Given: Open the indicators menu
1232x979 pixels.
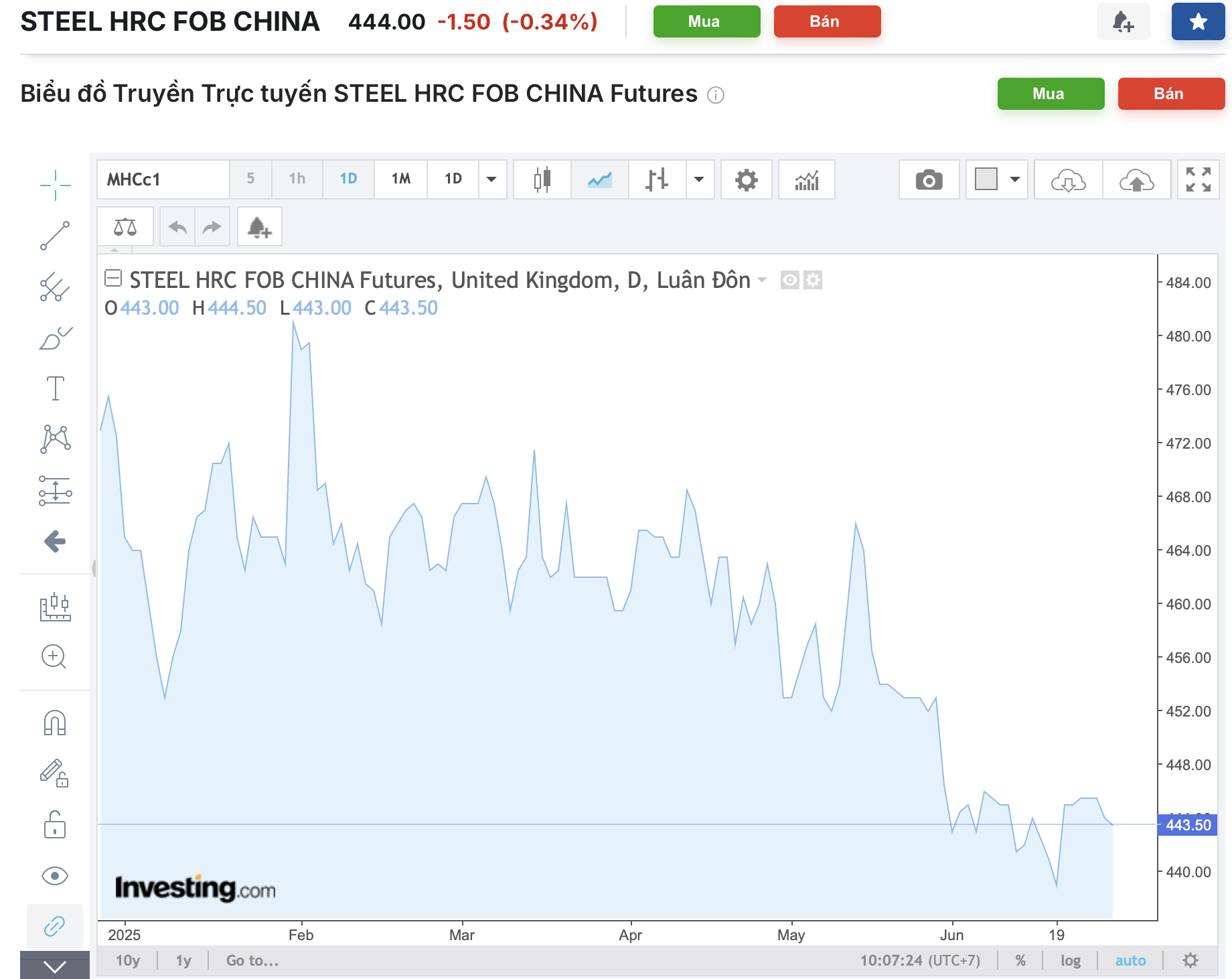Looking at the screenshot, I should pos(807,179).
